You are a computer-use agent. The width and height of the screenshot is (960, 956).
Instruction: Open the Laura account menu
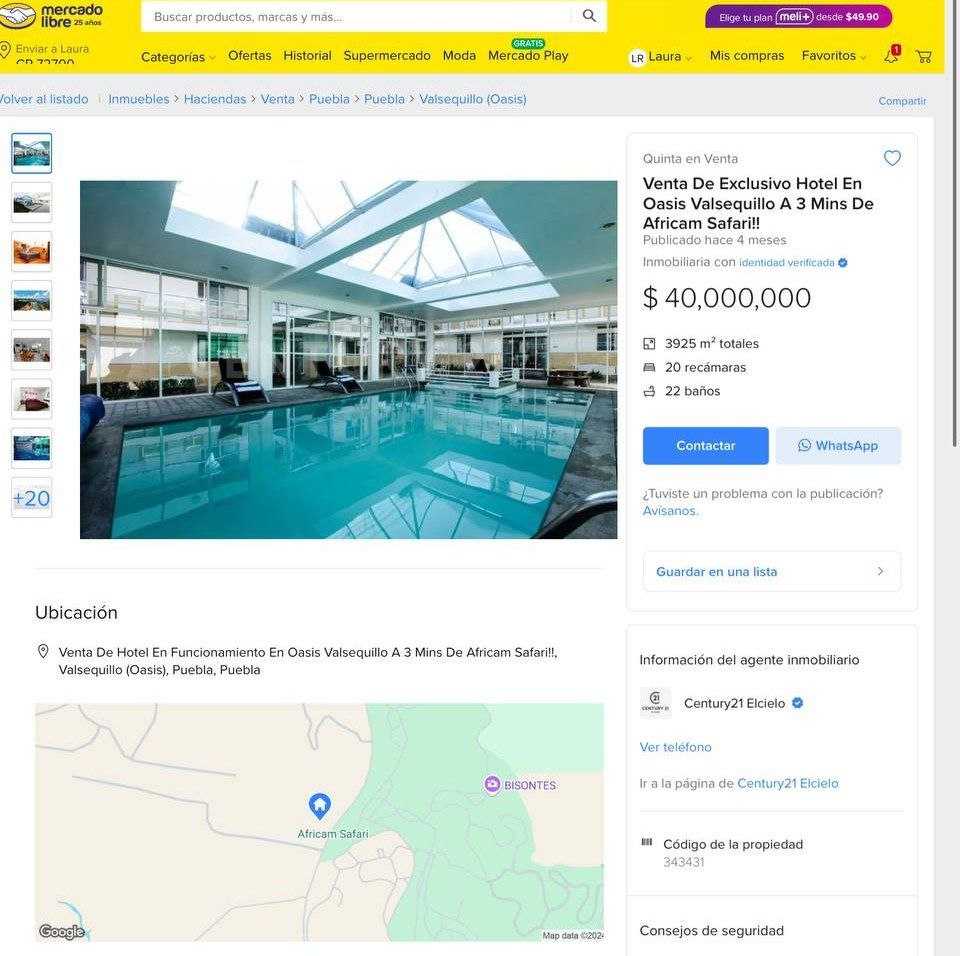point(661,56)
